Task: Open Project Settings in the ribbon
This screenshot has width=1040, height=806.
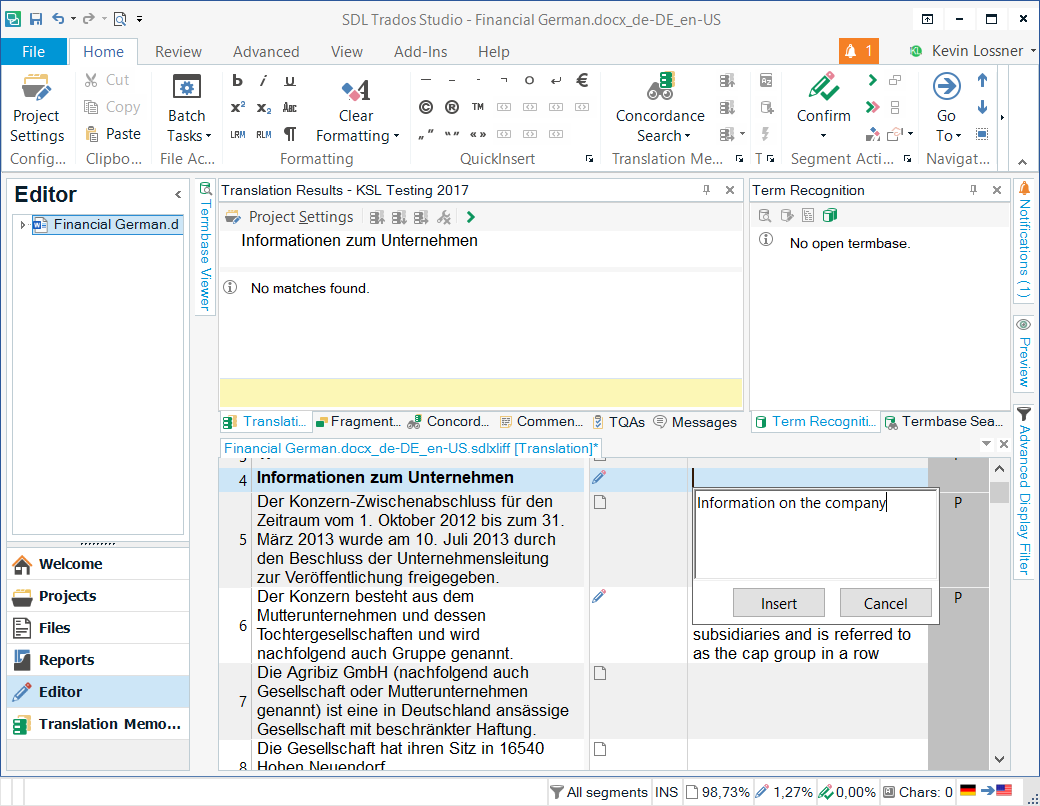Action: click(x=36, y=108)
